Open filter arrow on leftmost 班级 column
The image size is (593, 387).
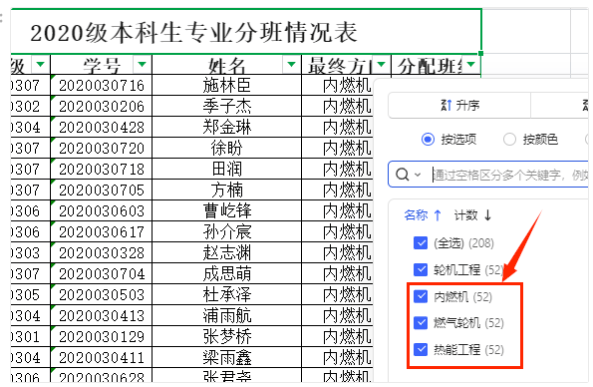click(x=40, y=64)
